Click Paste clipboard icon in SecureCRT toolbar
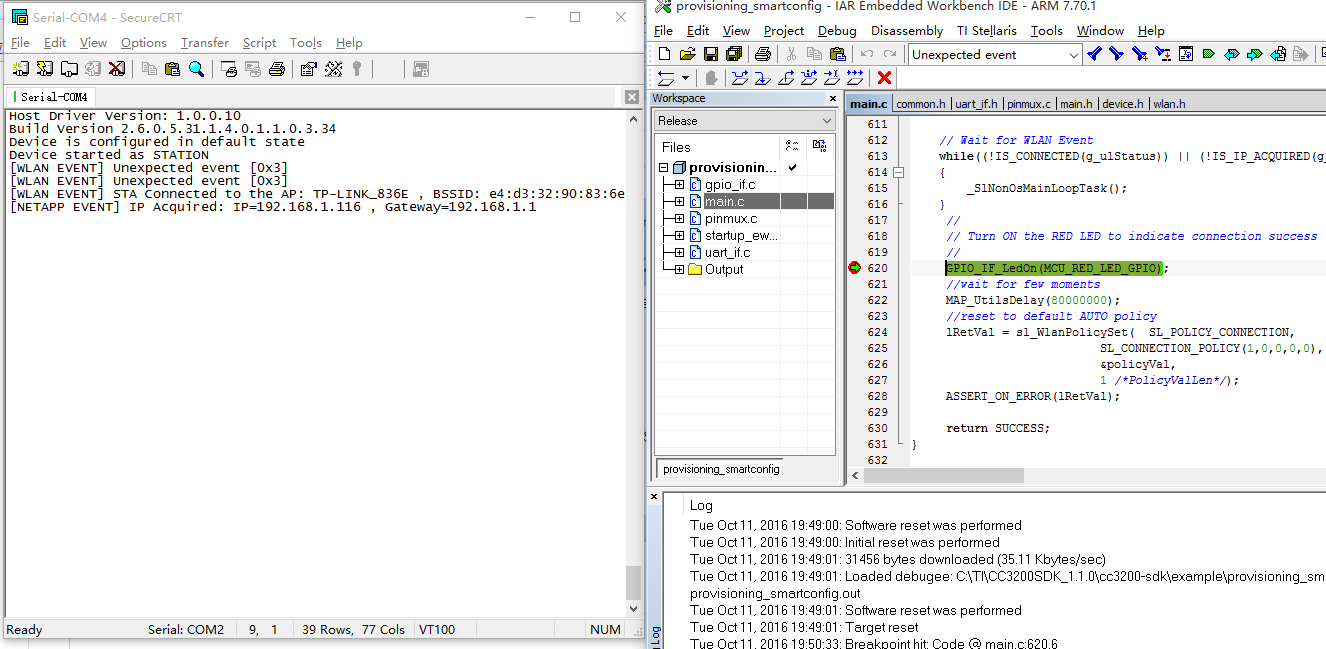 click(x=172, y=69)
